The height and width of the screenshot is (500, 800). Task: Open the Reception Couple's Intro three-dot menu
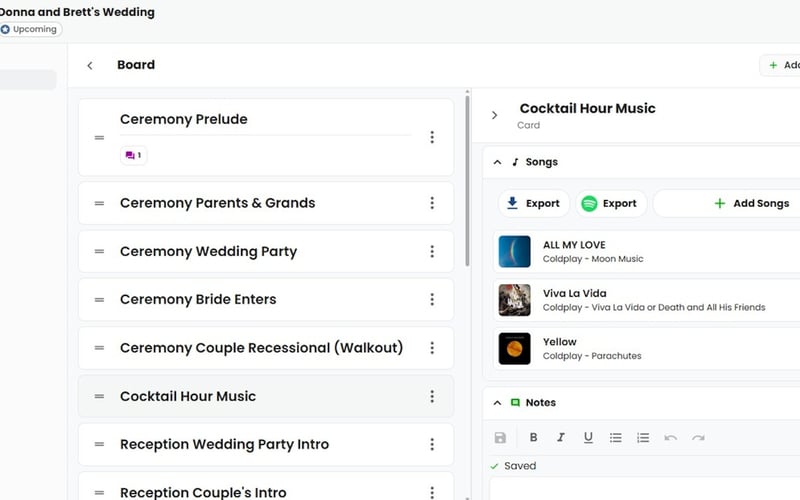pos(432,492)
